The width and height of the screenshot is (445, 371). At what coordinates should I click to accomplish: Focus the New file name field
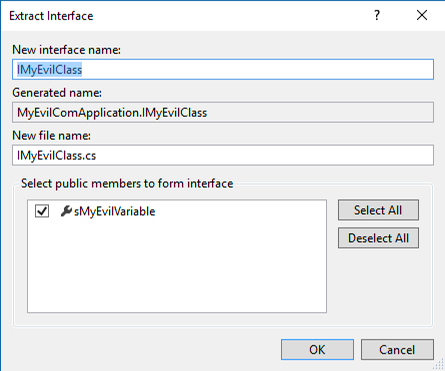tap(223, 155)
